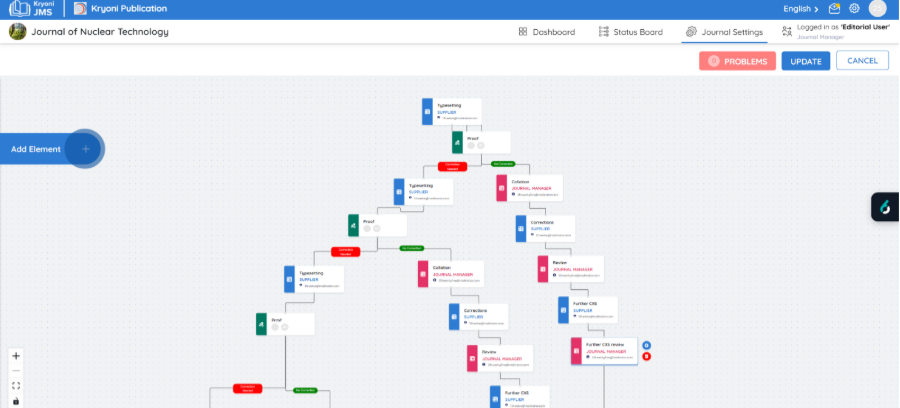The height and width of the screenshot is (408, 900).
Task: Zoom in on the workflow canvas
Action: [16, 356]
